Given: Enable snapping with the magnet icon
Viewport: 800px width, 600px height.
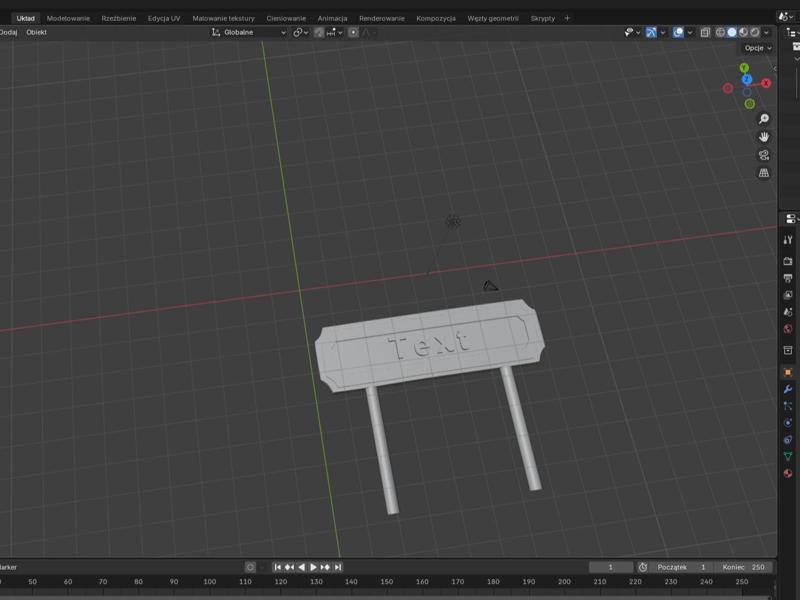Looking at the screenshot, I should click(x=319, y=32).
